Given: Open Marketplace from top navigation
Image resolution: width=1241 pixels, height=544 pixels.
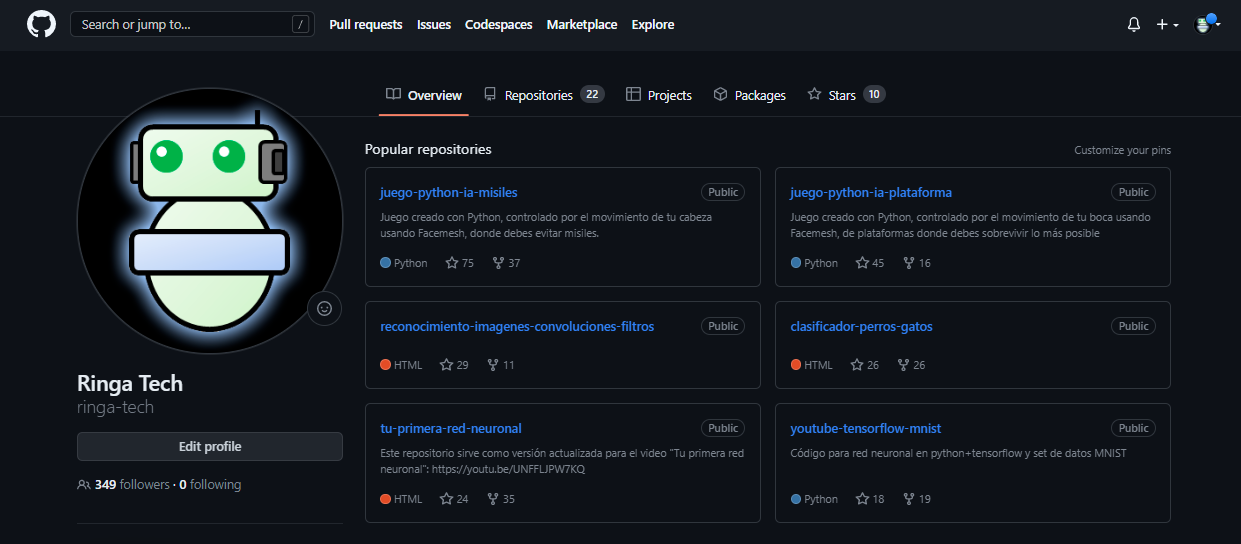Looking at the screenshot, I should tap(582, 25).
